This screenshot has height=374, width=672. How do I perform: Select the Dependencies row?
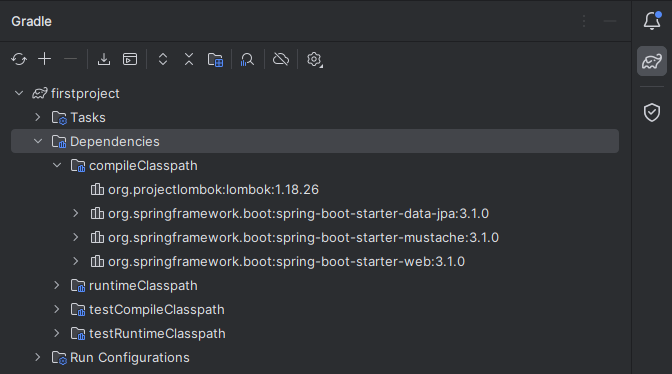(x=315, y=141)
